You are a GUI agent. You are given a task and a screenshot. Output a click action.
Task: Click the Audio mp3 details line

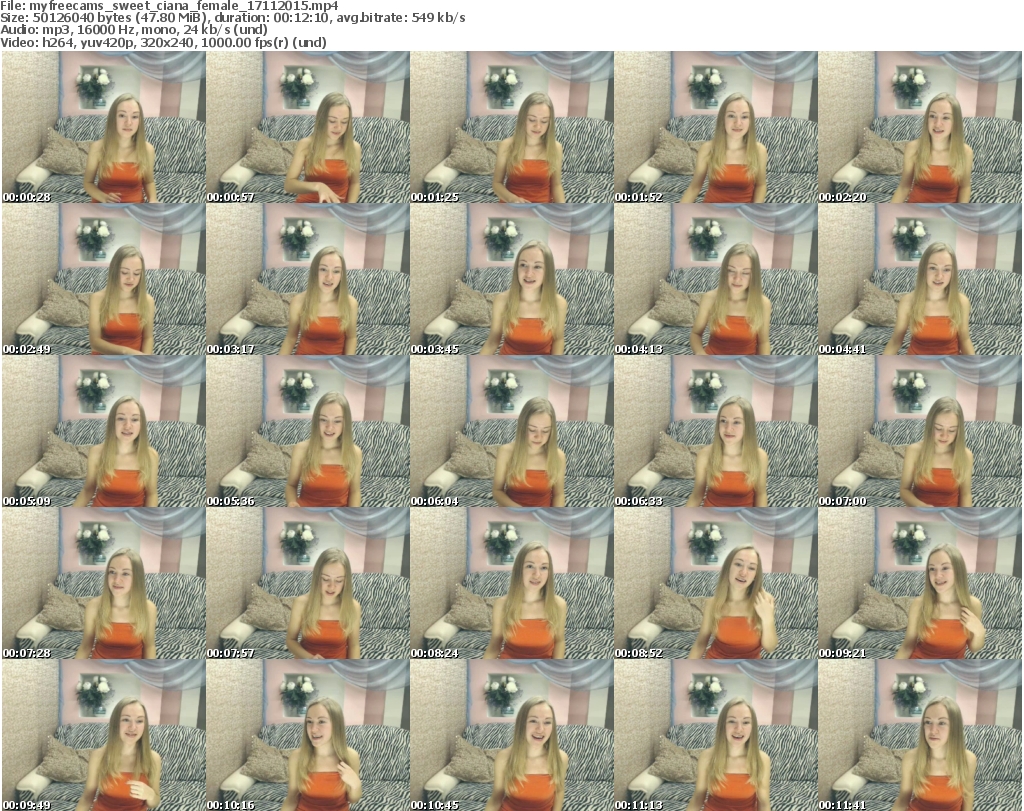point(134,30)
